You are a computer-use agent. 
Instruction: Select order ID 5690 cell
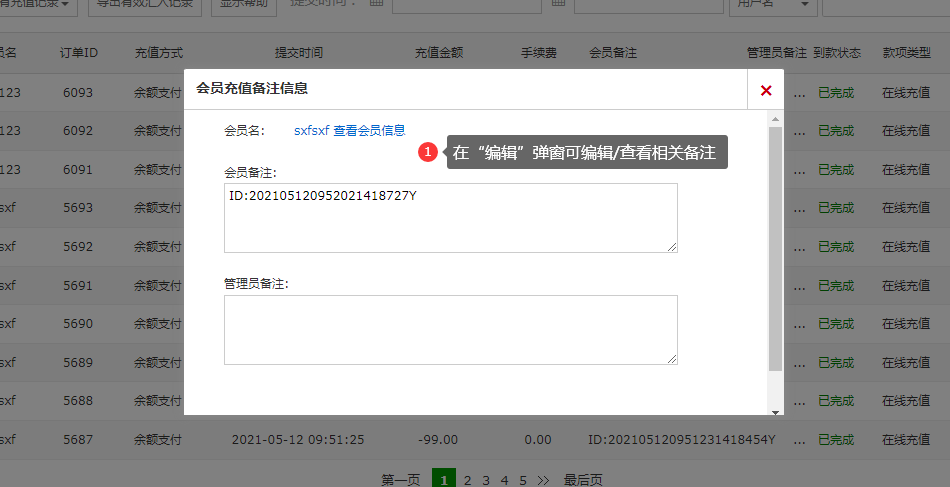pyautogui.click(x=78, y=323)
